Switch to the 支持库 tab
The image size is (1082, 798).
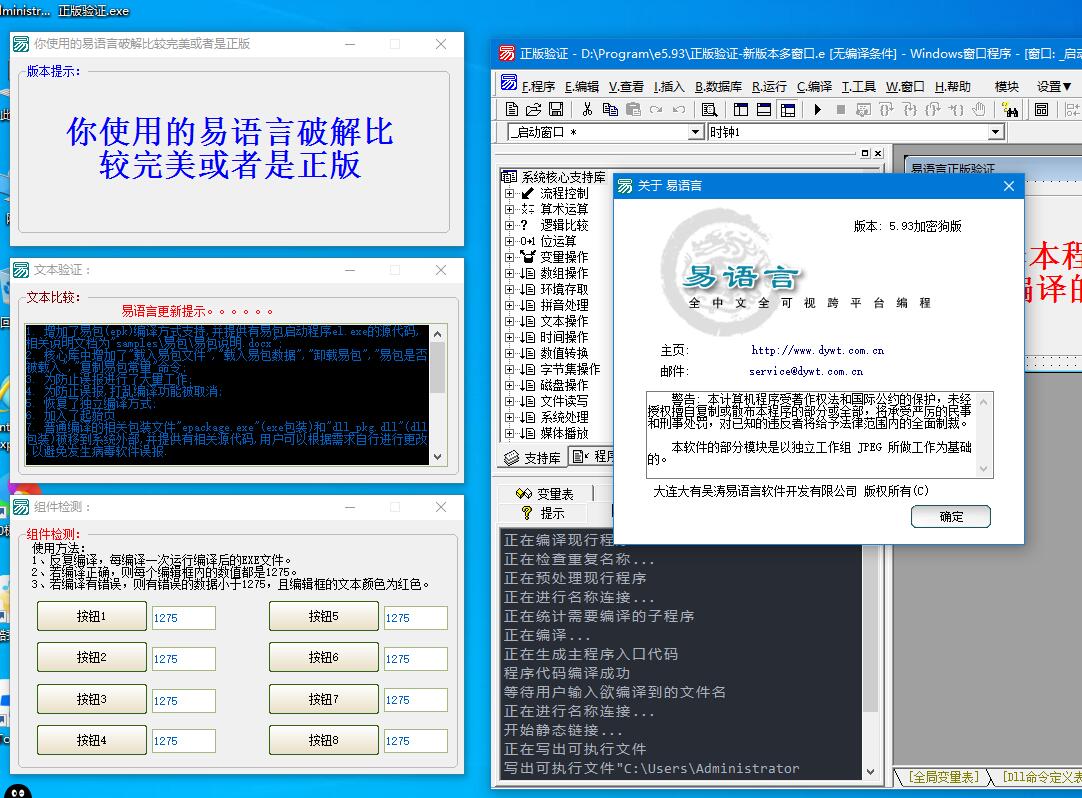pos(532,458)
